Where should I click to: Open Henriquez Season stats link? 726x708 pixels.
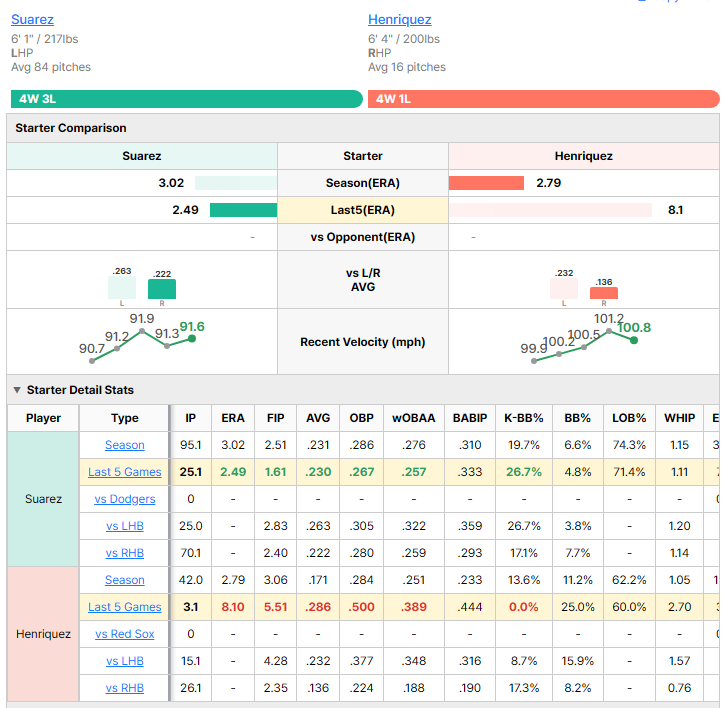[x=125, y=580]
